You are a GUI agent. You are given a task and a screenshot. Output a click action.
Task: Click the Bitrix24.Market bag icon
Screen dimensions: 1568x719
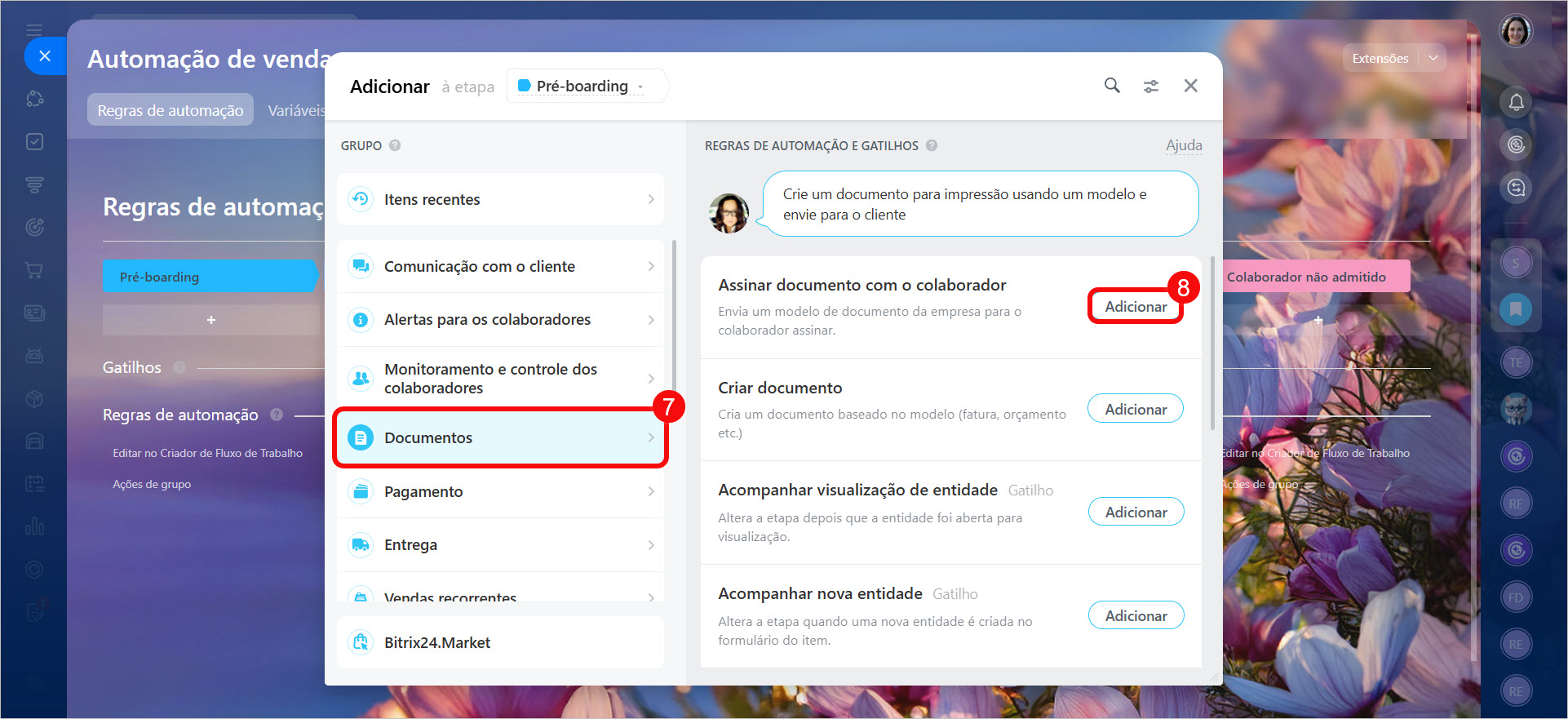pos(360,642)
